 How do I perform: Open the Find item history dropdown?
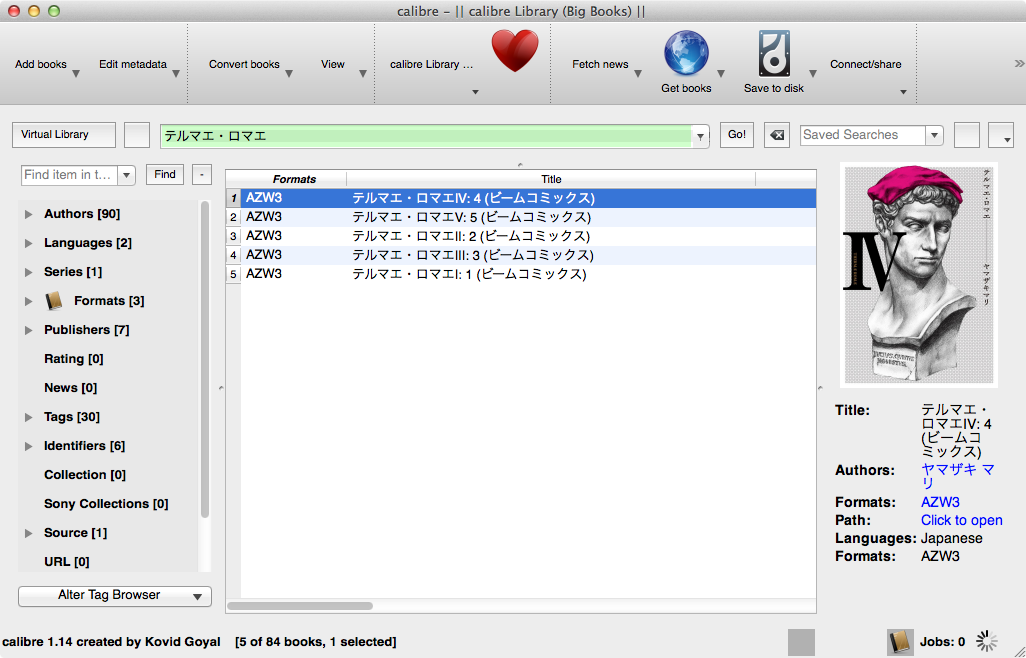[x=126, y=175]
